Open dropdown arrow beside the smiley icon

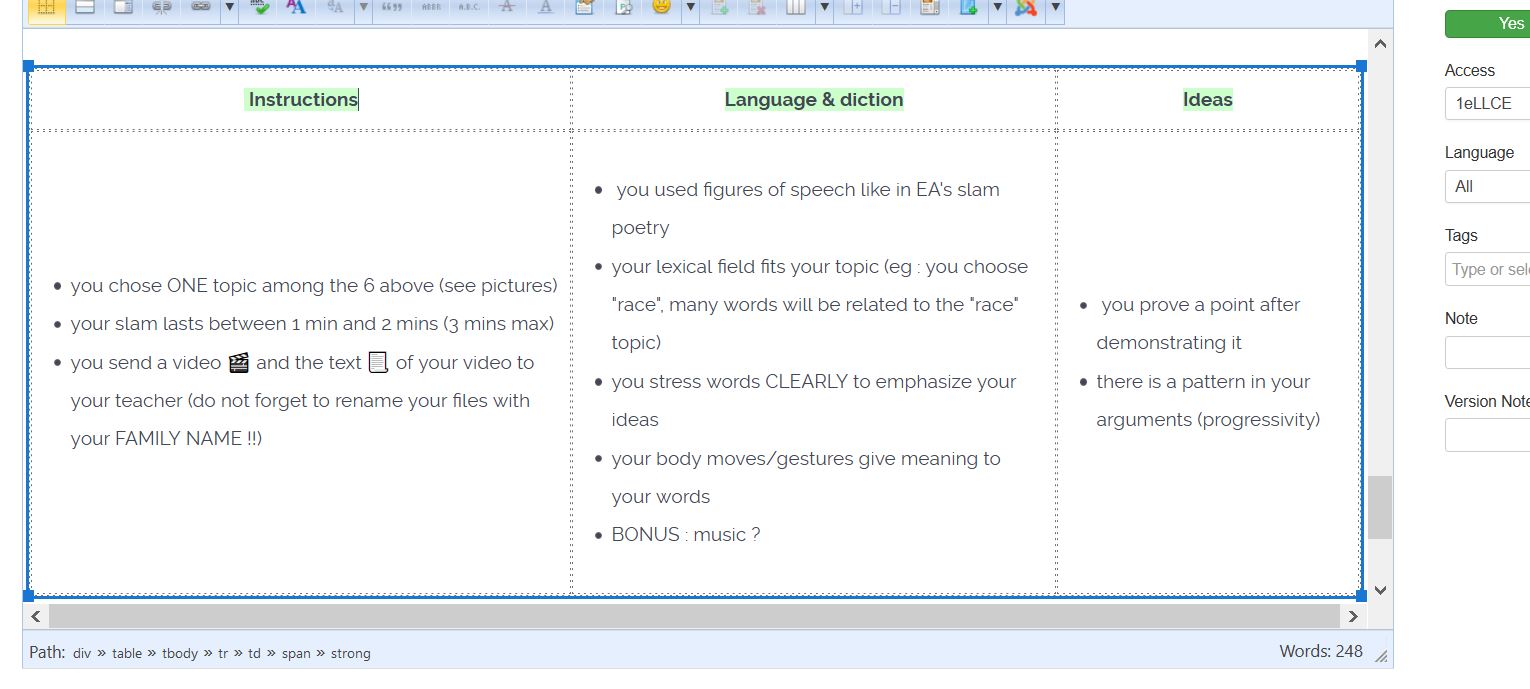(690, 8)
